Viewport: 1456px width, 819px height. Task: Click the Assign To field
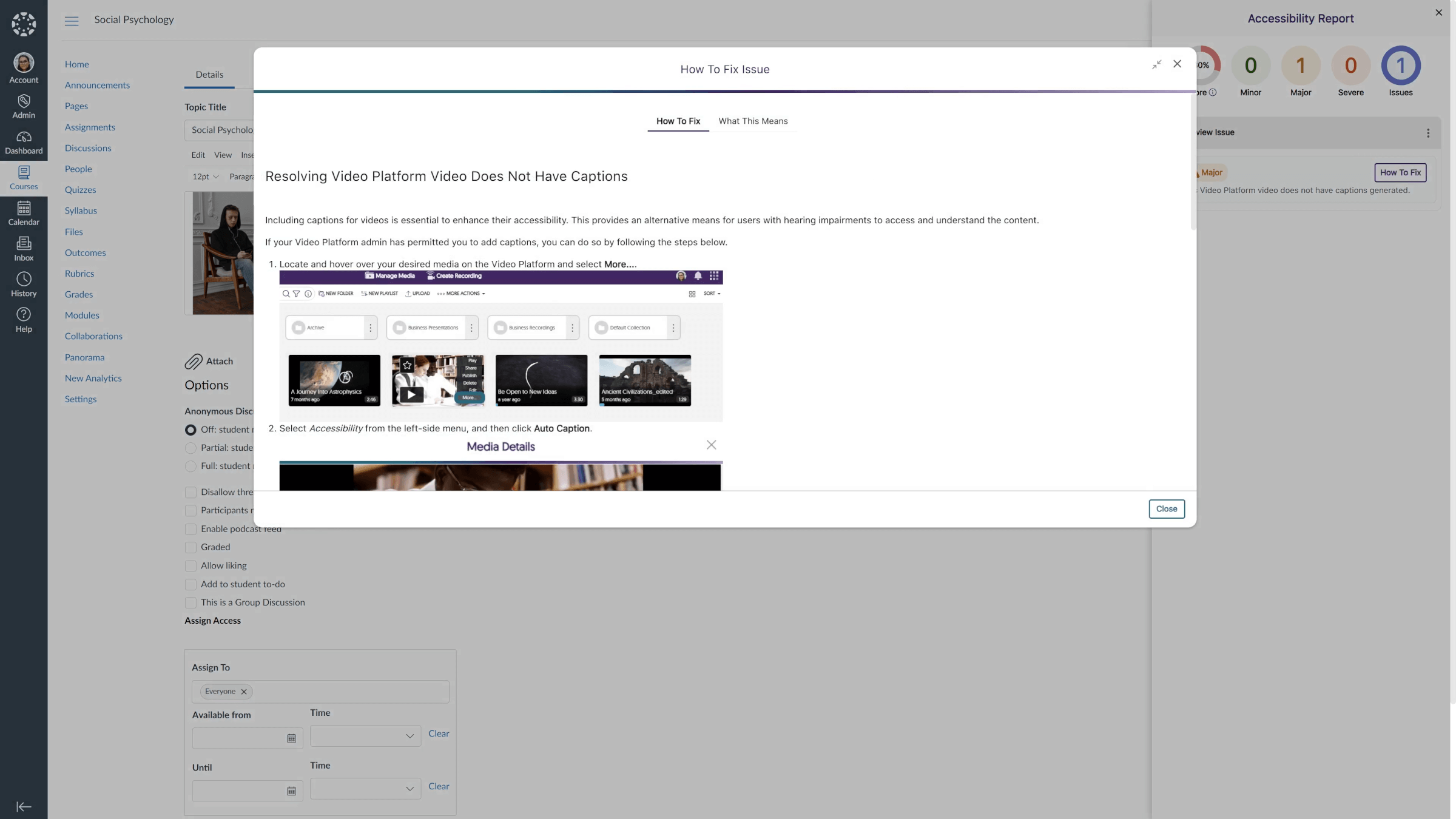point(320,692)
